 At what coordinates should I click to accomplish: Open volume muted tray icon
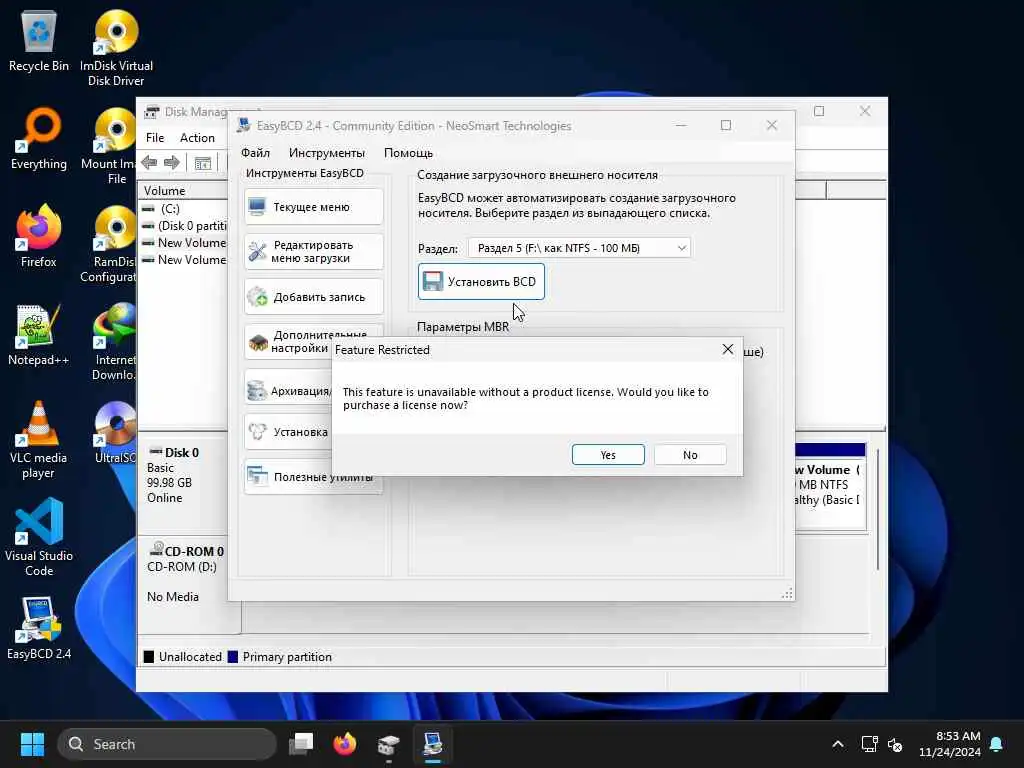coord(895,744)
